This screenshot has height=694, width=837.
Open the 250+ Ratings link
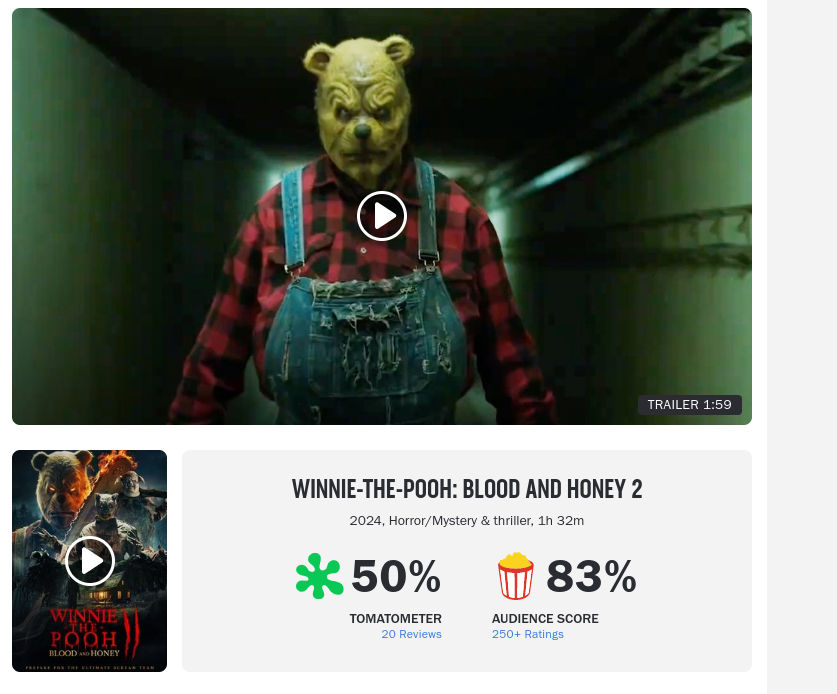527,634
